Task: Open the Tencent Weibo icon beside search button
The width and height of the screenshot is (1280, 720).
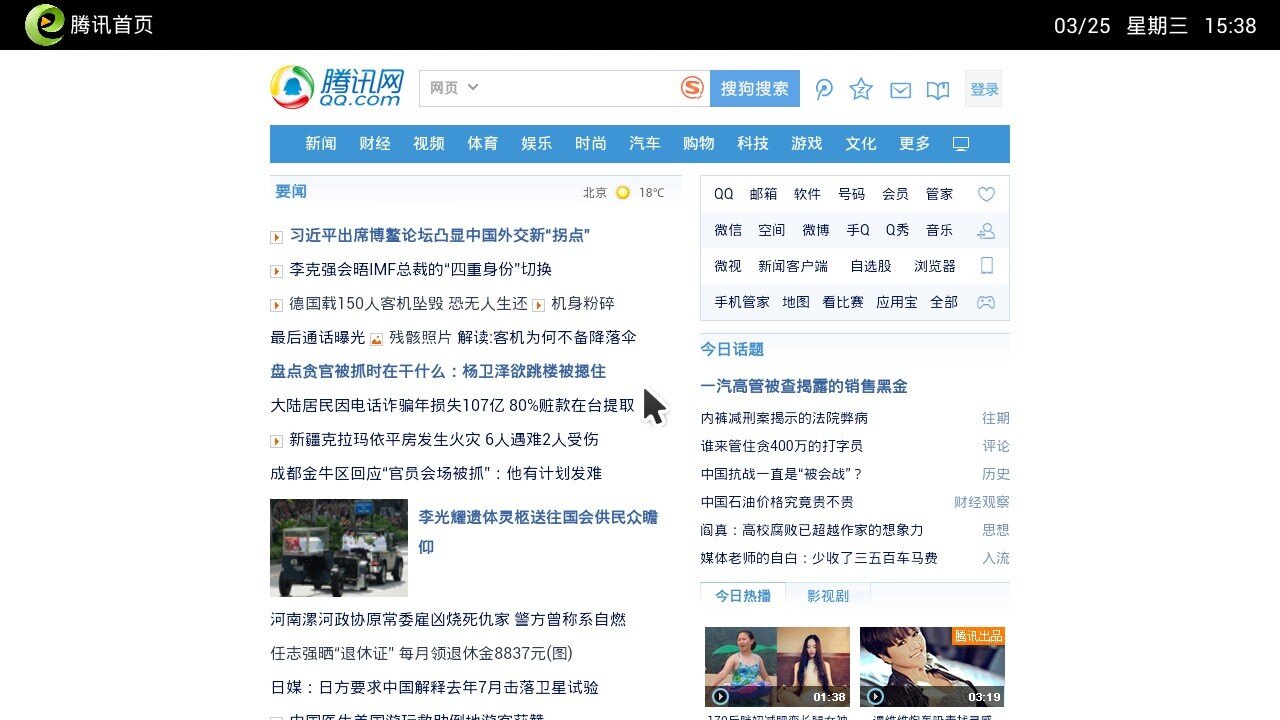Action: pyautogui.click(x=824, y=89)
